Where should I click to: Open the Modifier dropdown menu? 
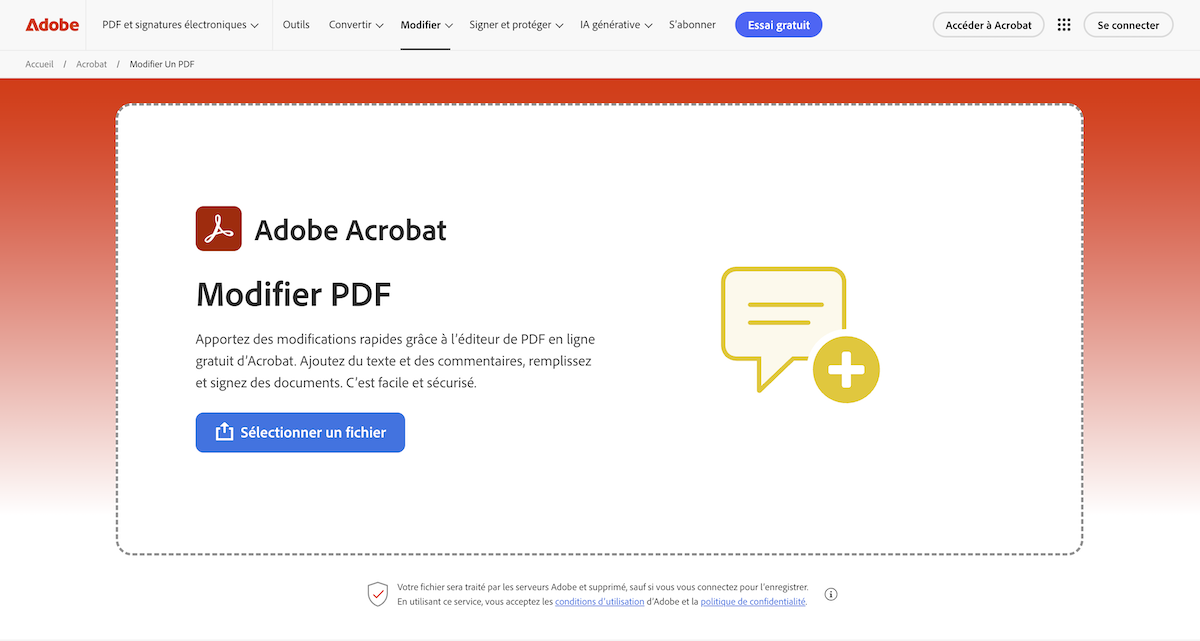coord(426,25)
